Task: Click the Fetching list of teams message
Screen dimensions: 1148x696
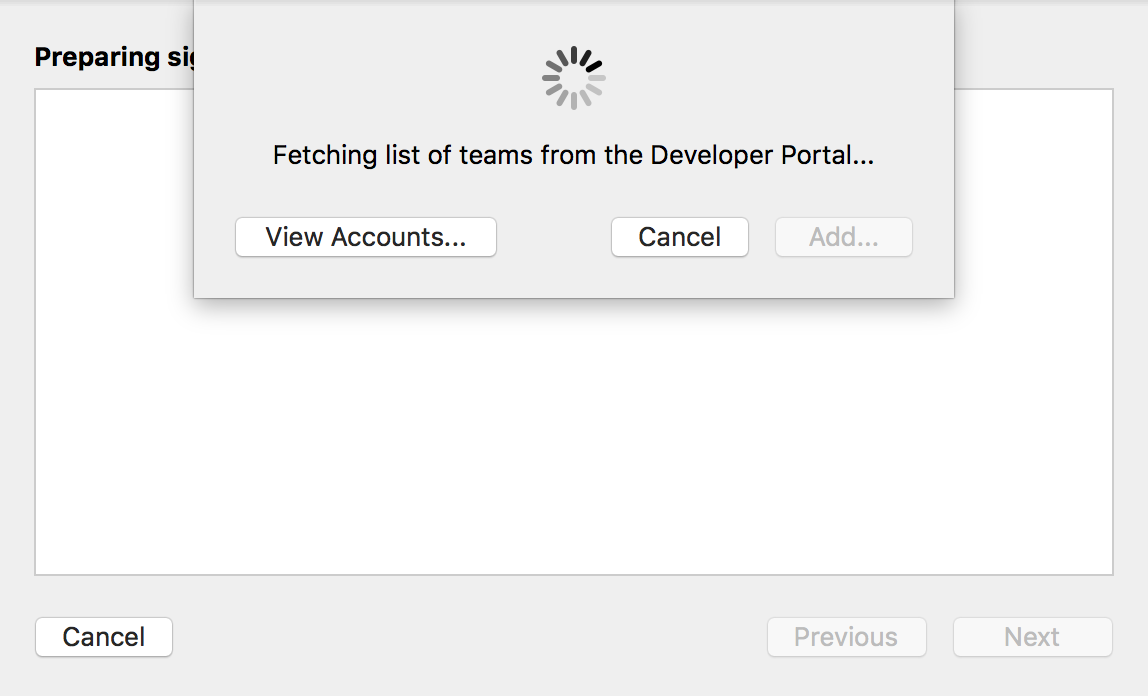Action: [573, 156]
